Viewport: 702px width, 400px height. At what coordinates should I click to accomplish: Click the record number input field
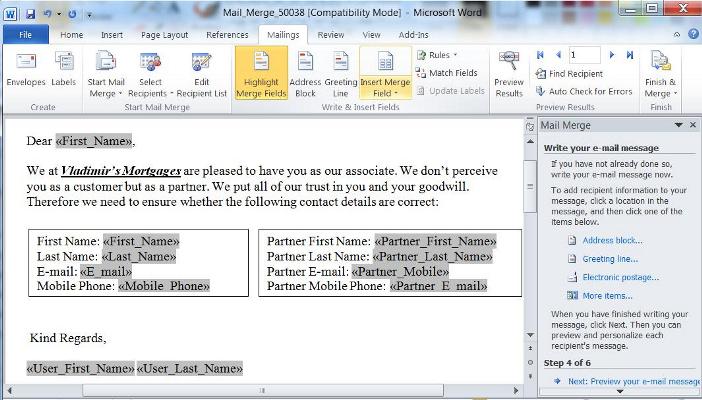[586, 55]
